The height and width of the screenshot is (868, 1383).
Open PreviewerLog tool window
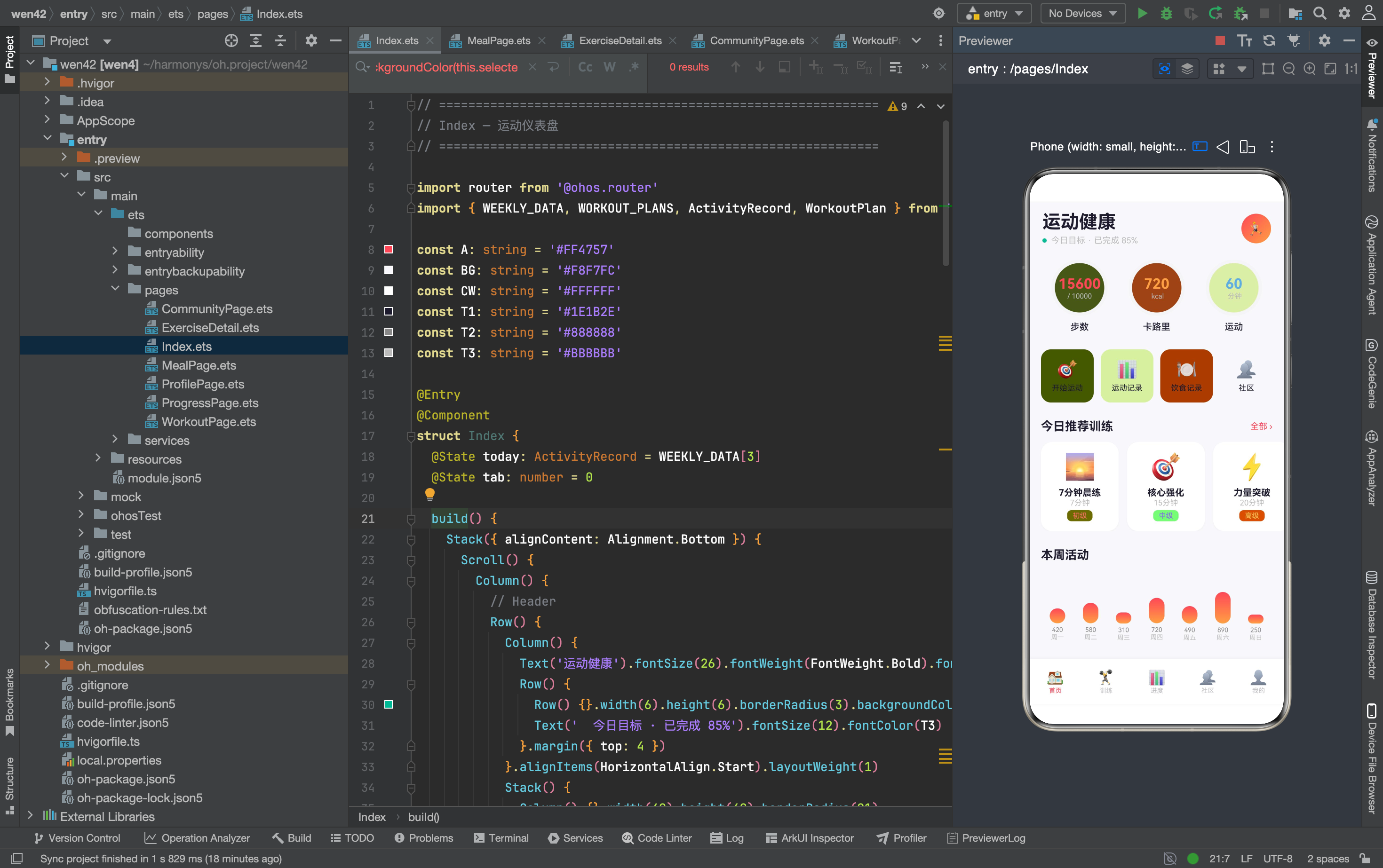pos(986,838)
